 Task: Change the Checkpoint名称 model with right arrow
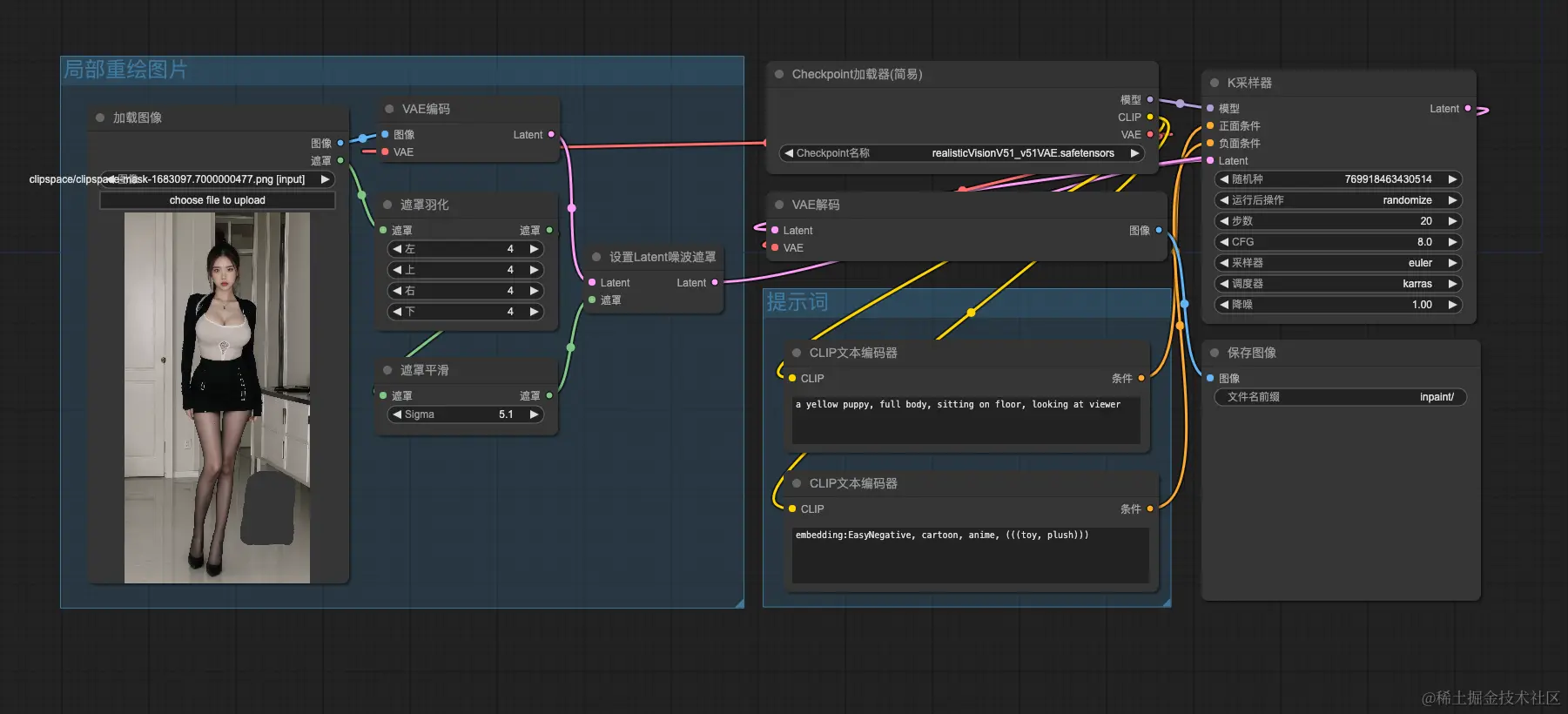[1134, 153]
